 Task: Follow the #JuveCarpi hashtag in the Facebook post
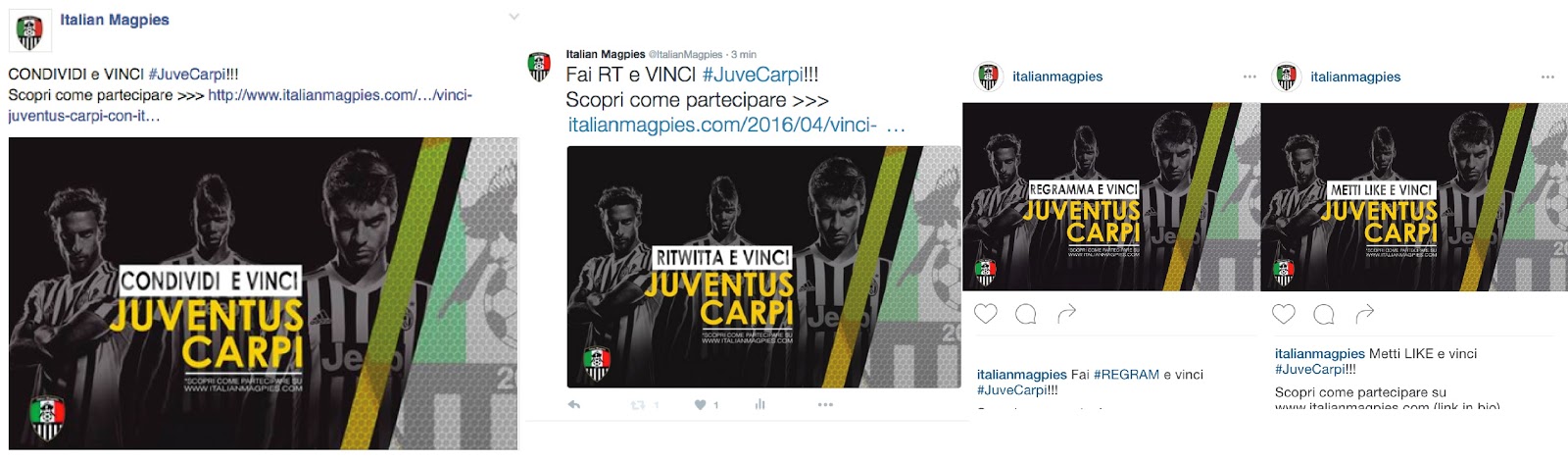(x=186, y=75)
